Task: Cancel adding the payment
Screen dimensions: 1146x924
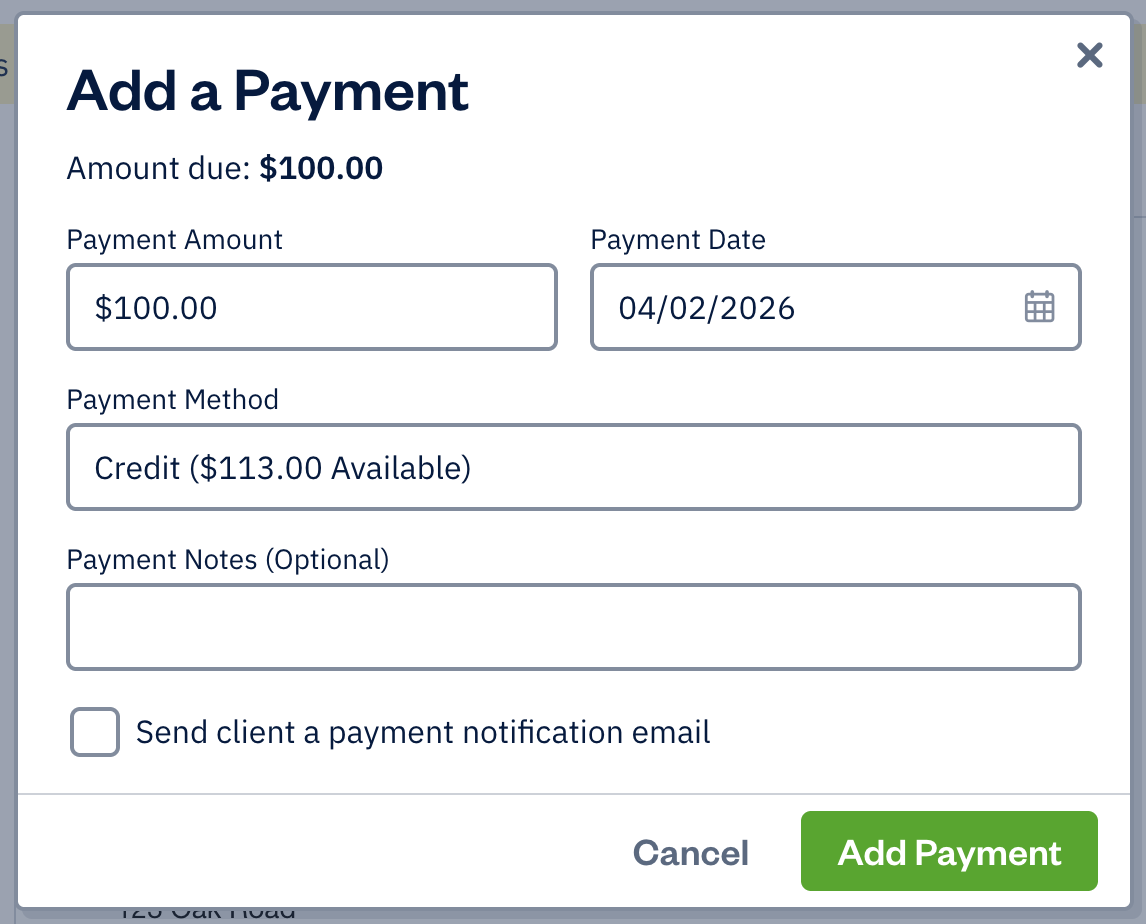Action: click(690, 852)
